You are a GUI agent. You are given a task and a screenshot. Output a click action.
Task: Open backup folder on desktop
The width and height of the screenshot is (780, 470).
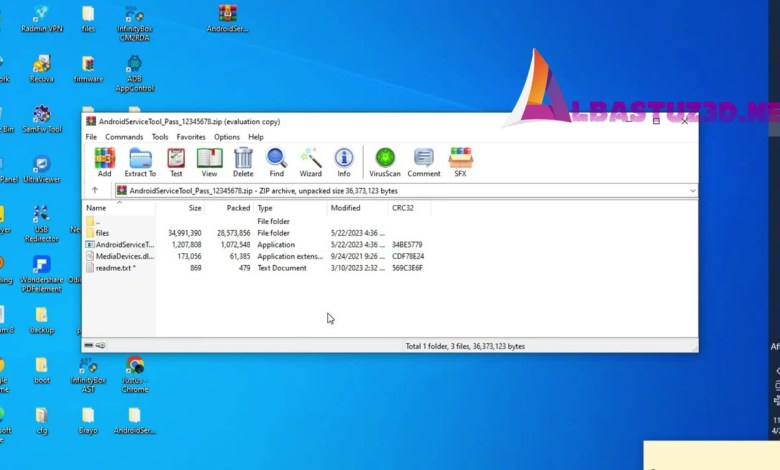42,320
